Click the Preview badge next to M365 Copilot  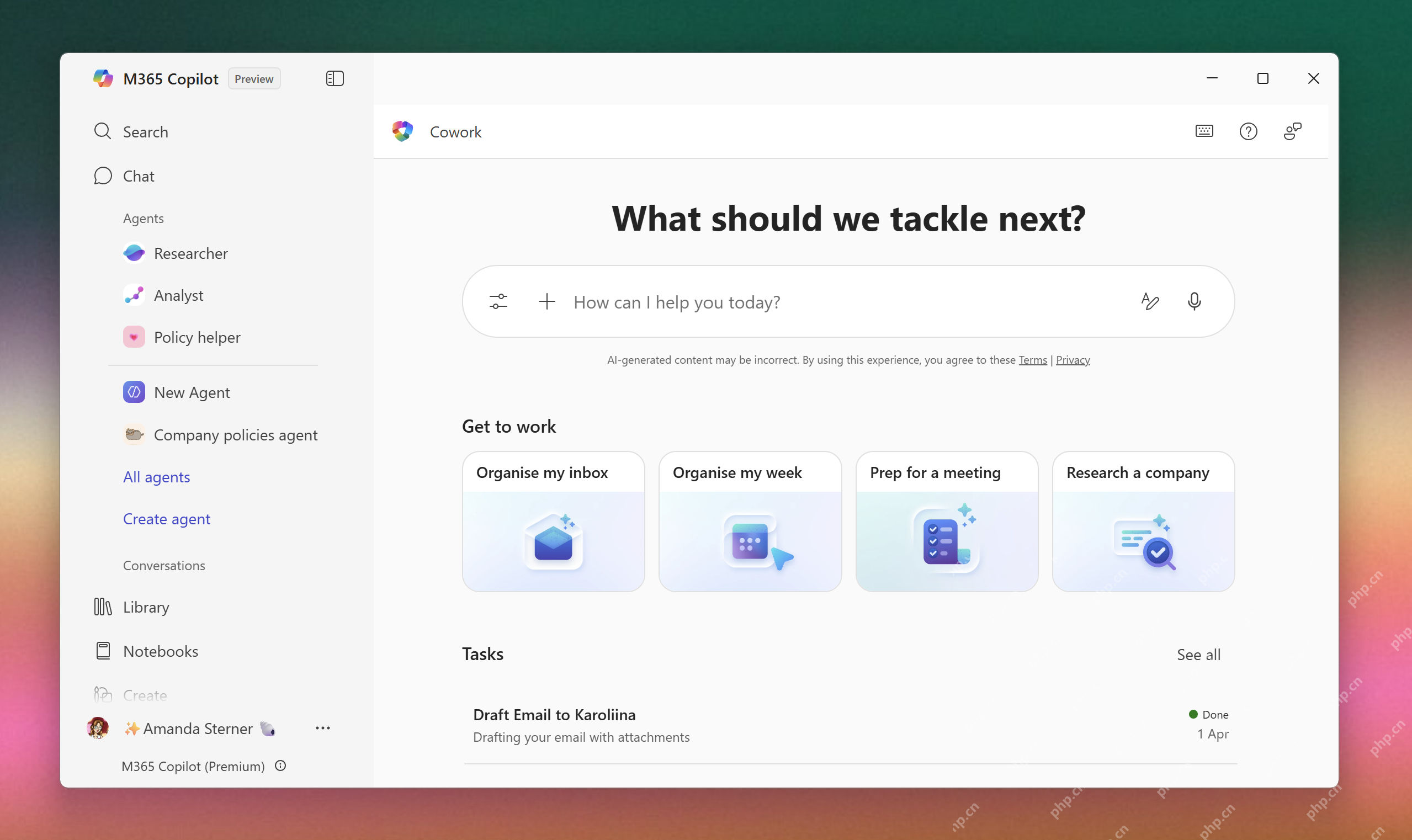pos(253,79)
